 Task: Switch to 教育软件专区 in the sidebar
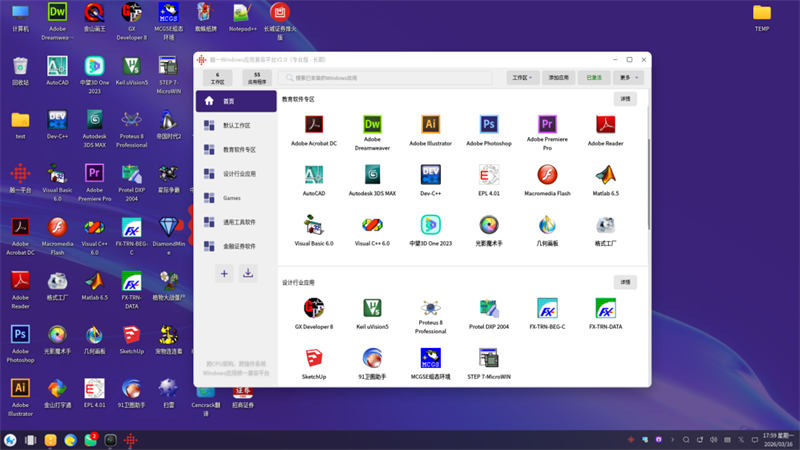click(235, 150)
